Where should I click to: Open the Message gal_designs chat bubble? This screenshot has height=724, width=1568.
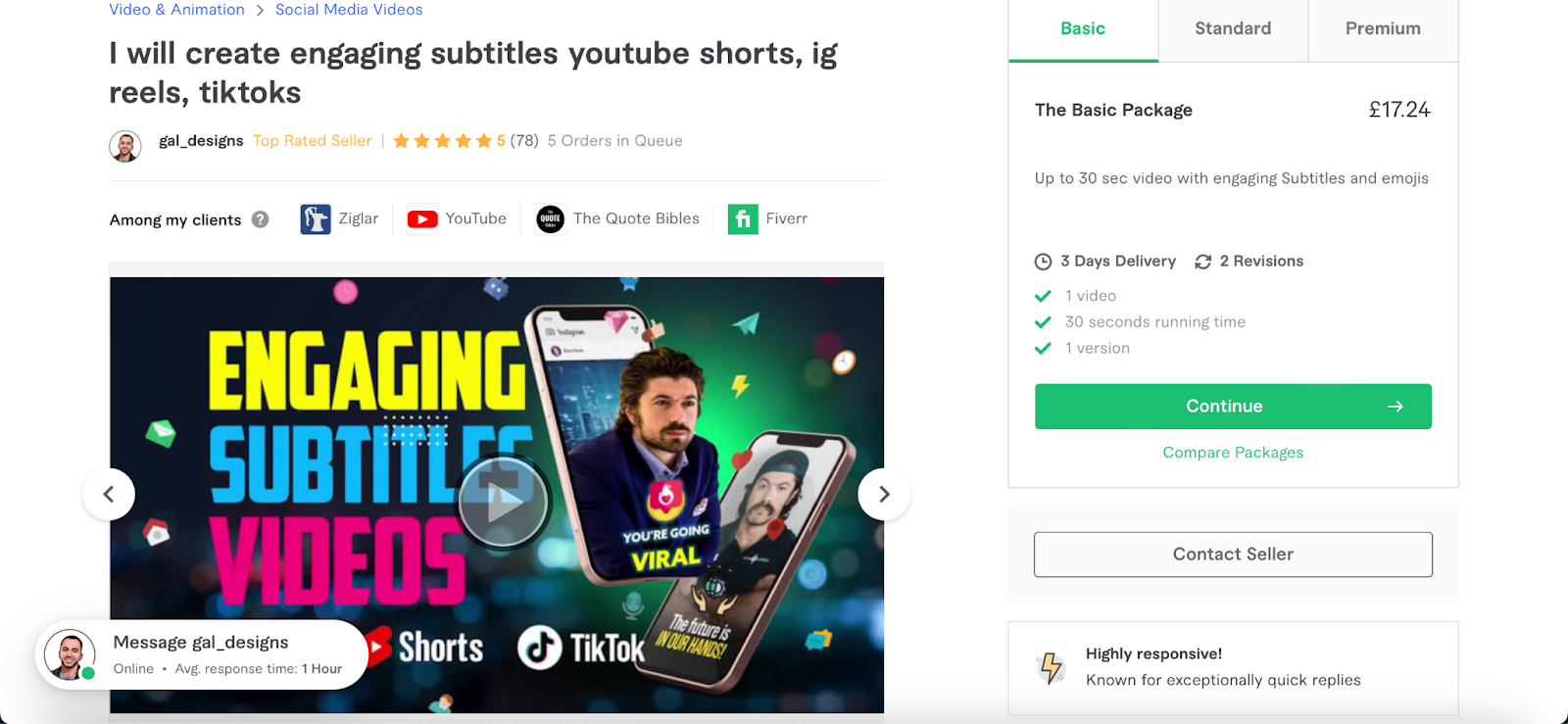tap(202, 654)
